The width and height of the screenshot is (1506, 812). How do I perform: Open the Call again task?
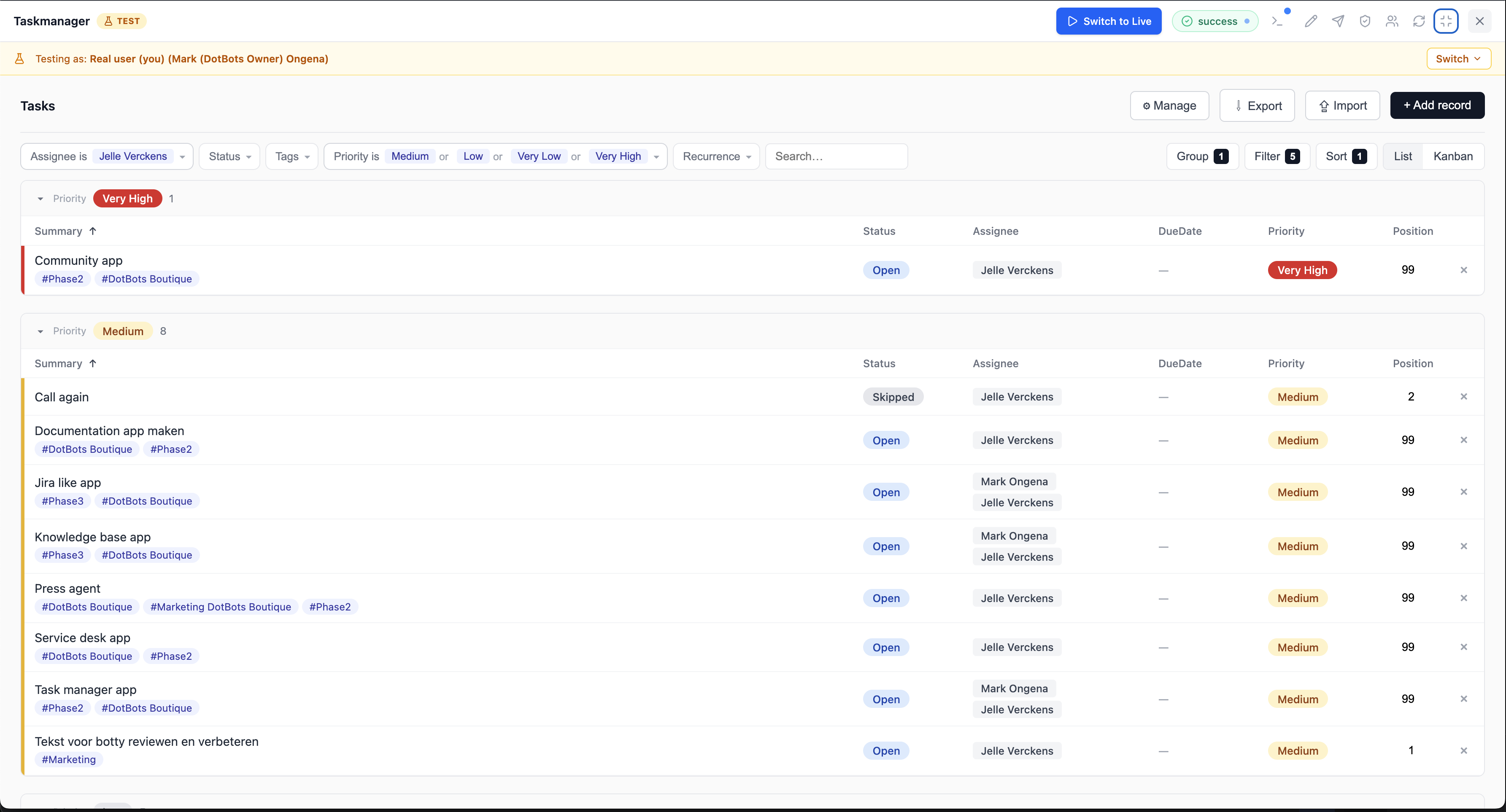tap(62, 397)
